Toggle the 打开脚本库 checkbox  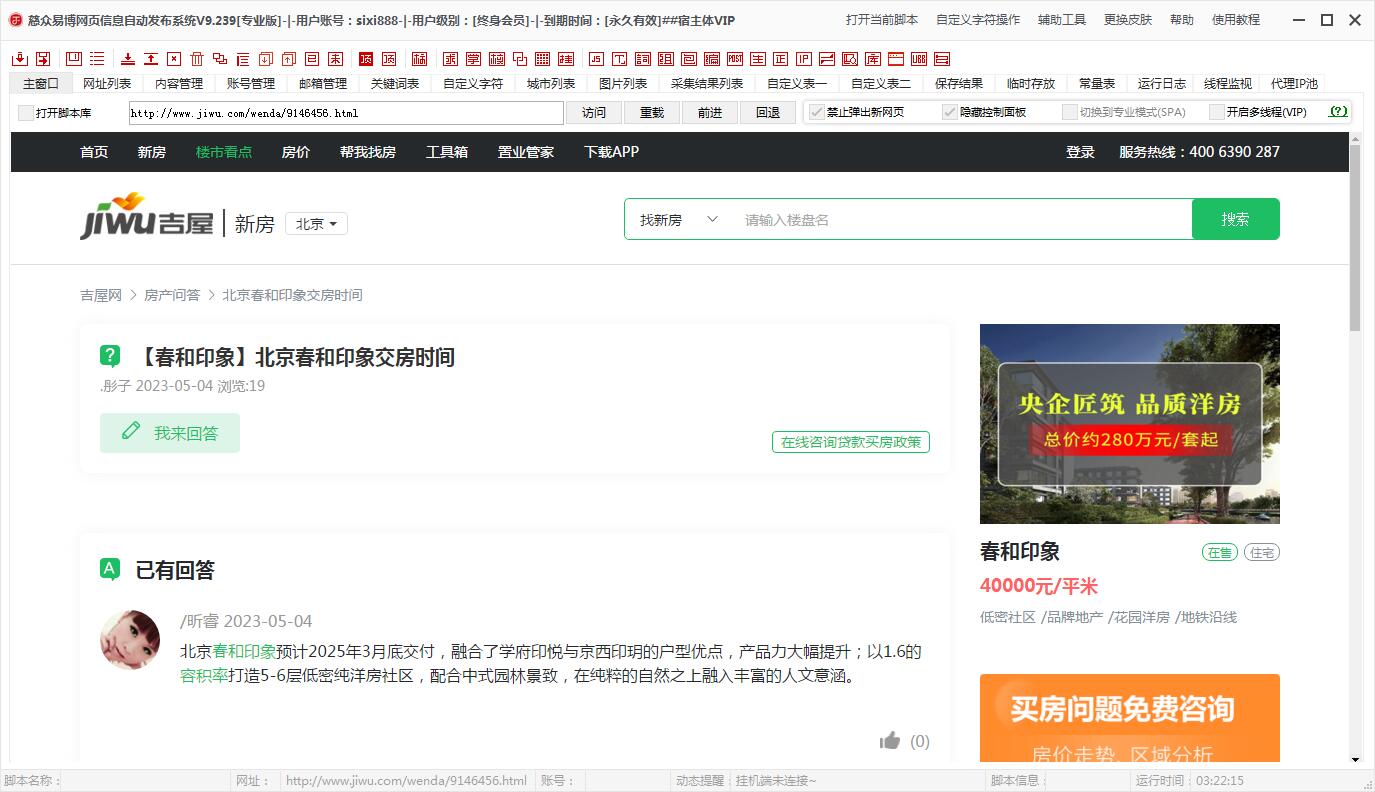pyautogui.click(x=26, y=113)
